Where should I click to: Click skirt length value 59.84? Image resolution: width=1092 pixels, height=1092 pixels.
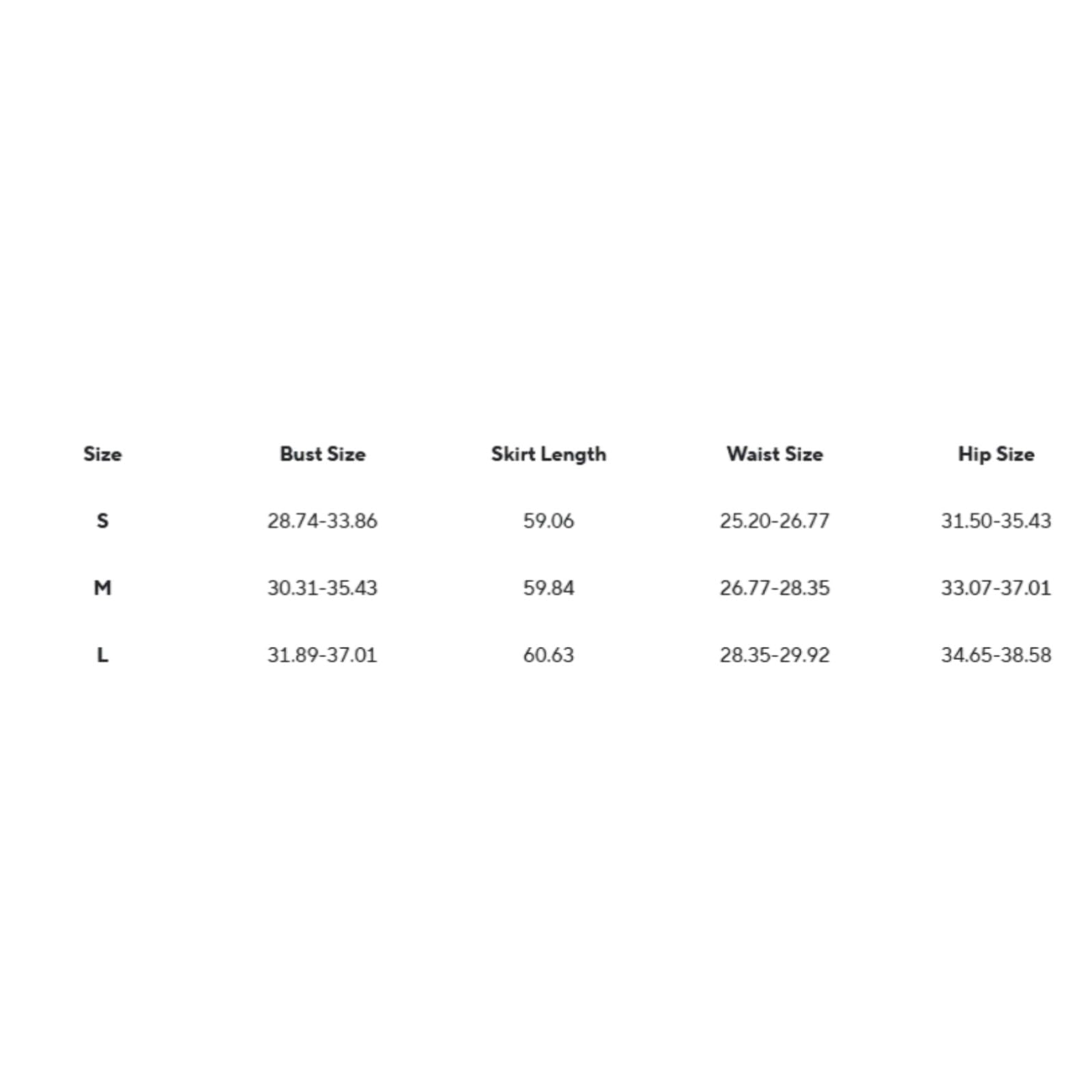point(549,588)
